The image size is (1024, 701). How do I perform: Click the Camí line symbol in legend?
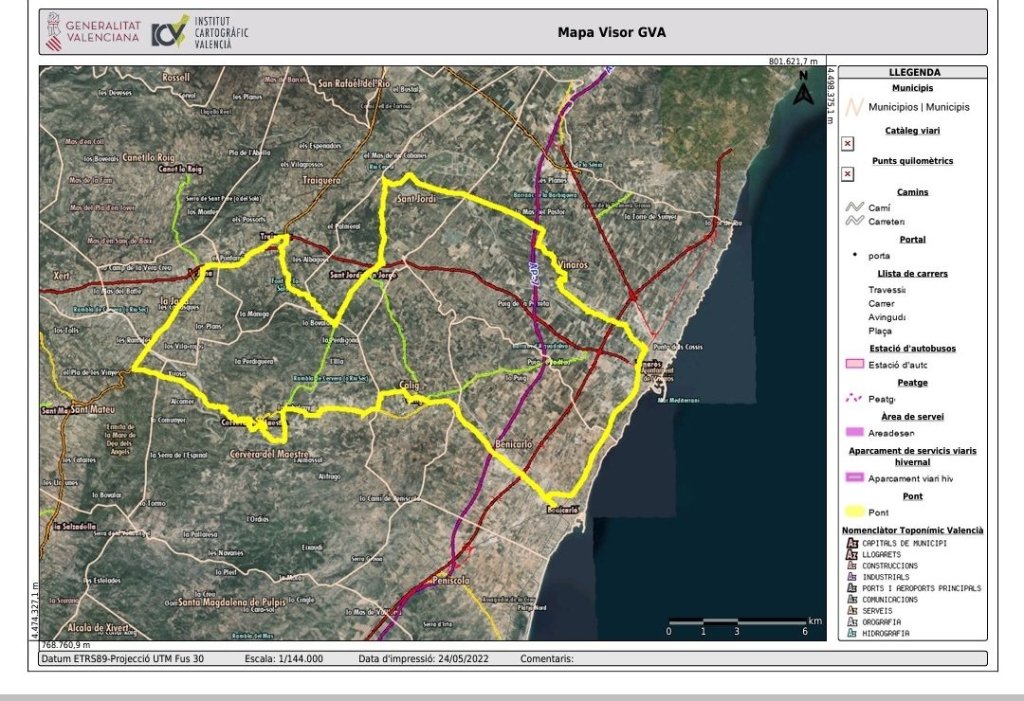coord(853,207)
